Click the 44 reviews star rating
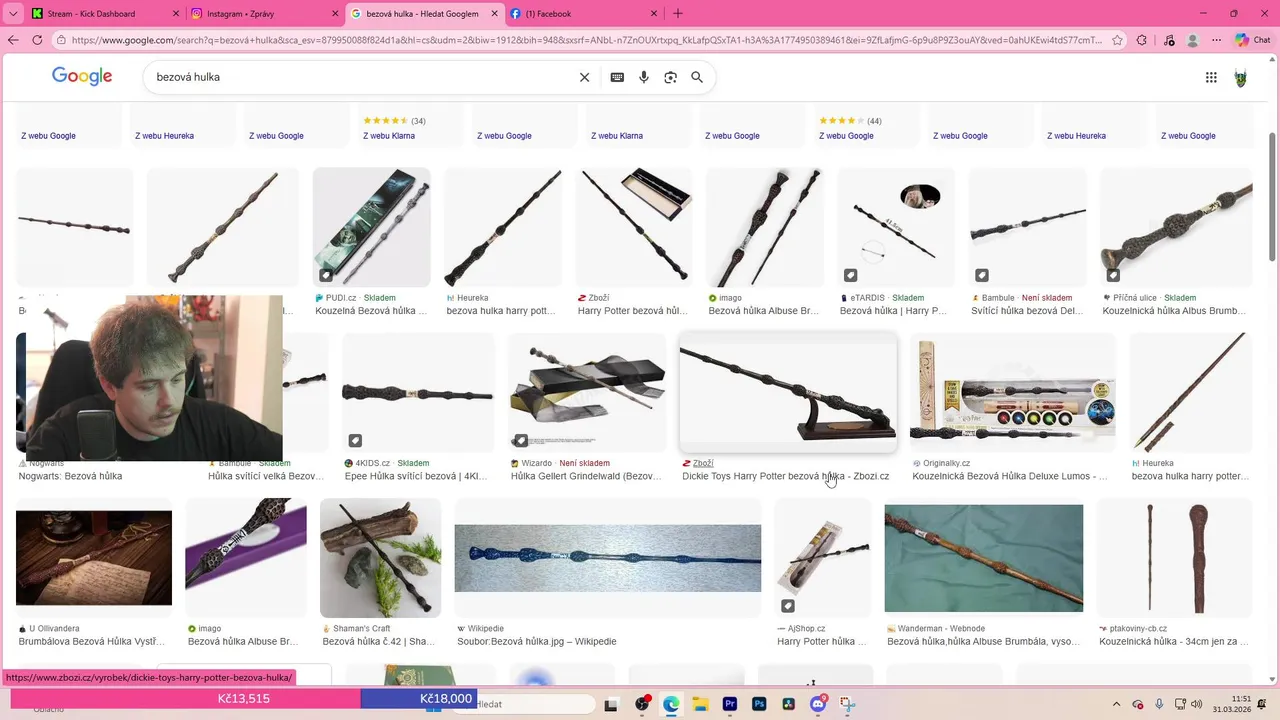Image resolution: width=1280 pixels, height=720 pixels. pyautogui.click(x=850, y=121)
